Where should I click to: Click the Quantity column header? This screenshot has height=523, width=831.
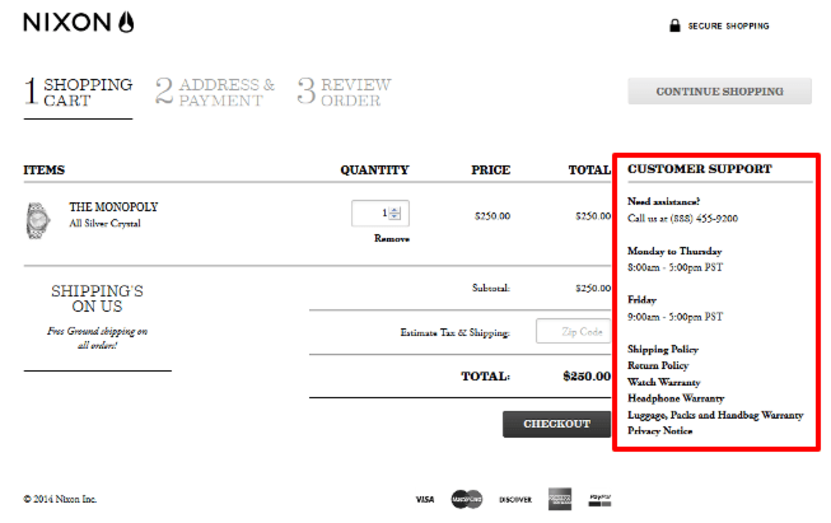[375, 170]
